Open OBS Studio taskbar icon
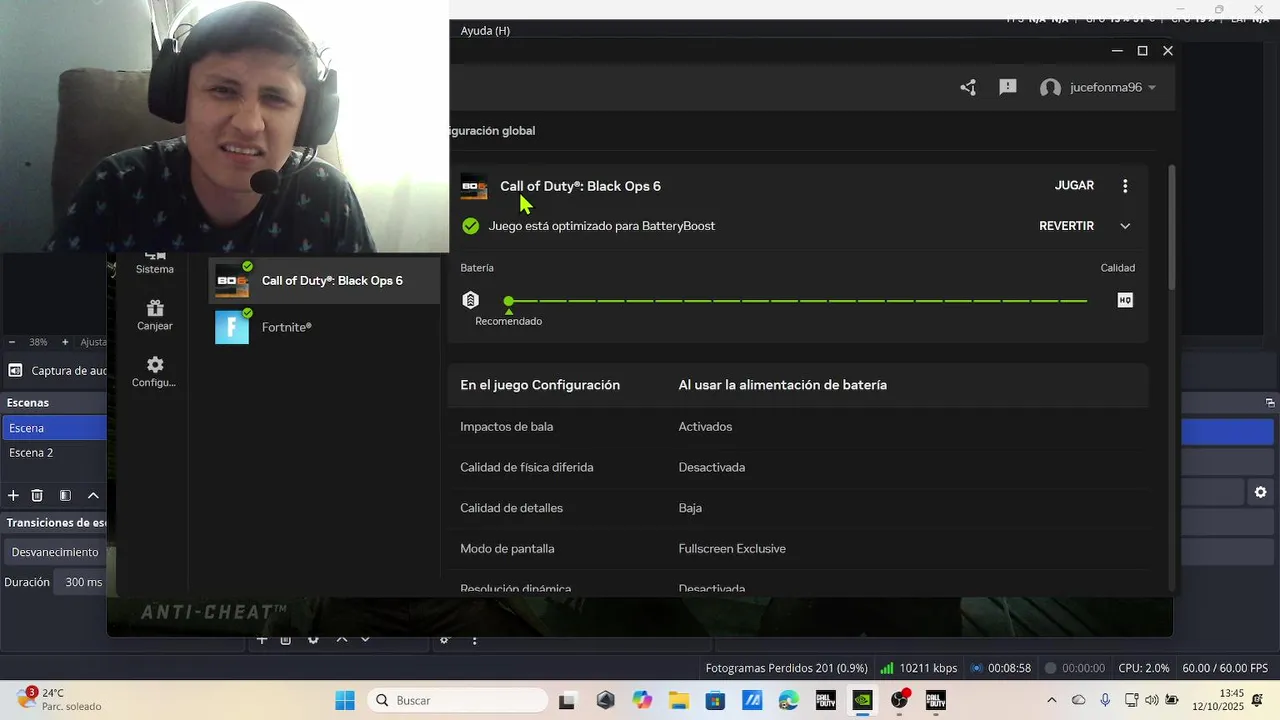 (899, 700)
